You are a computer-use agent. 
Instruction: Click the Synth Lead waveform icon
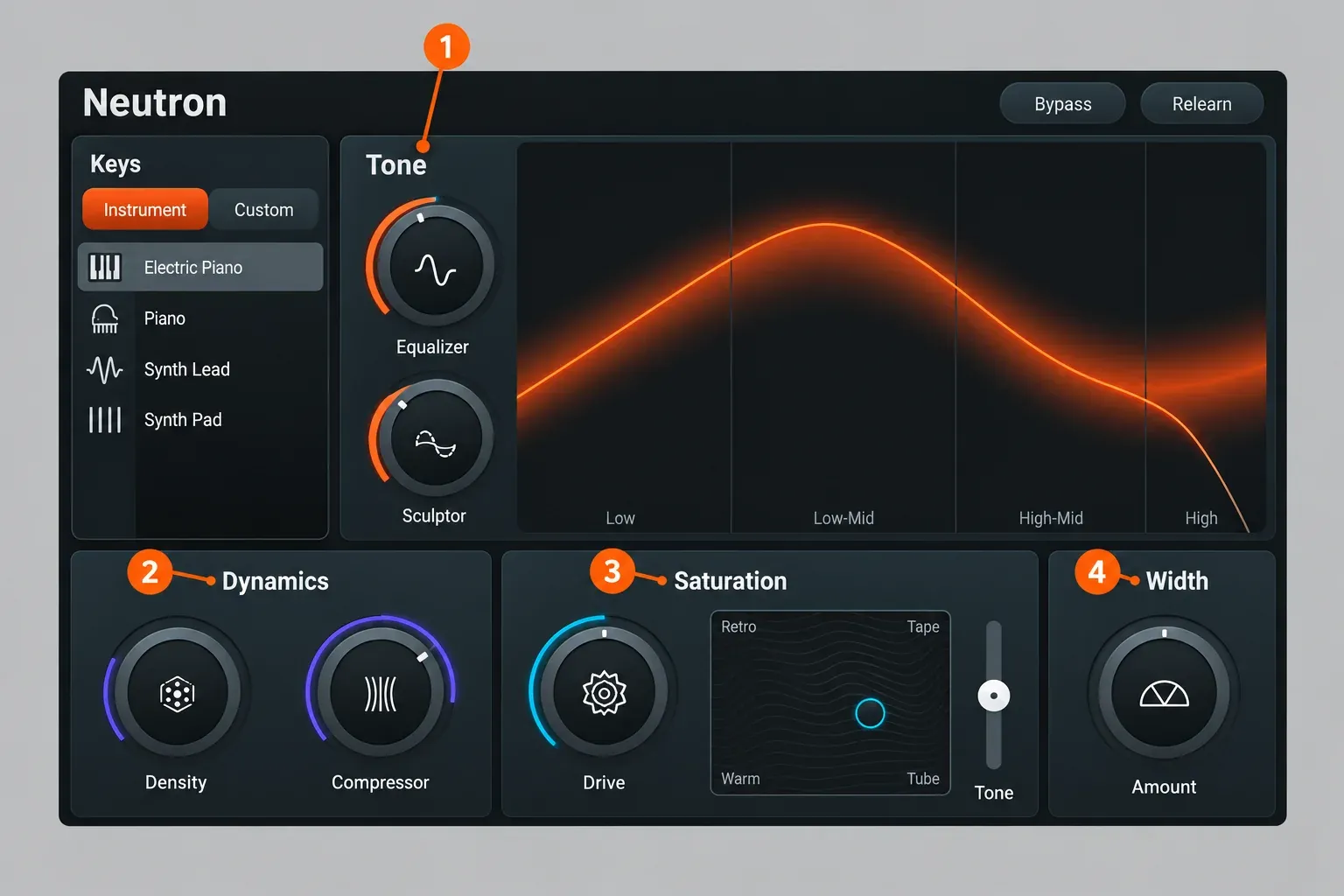pyautogui.click(x=105, y=369)
